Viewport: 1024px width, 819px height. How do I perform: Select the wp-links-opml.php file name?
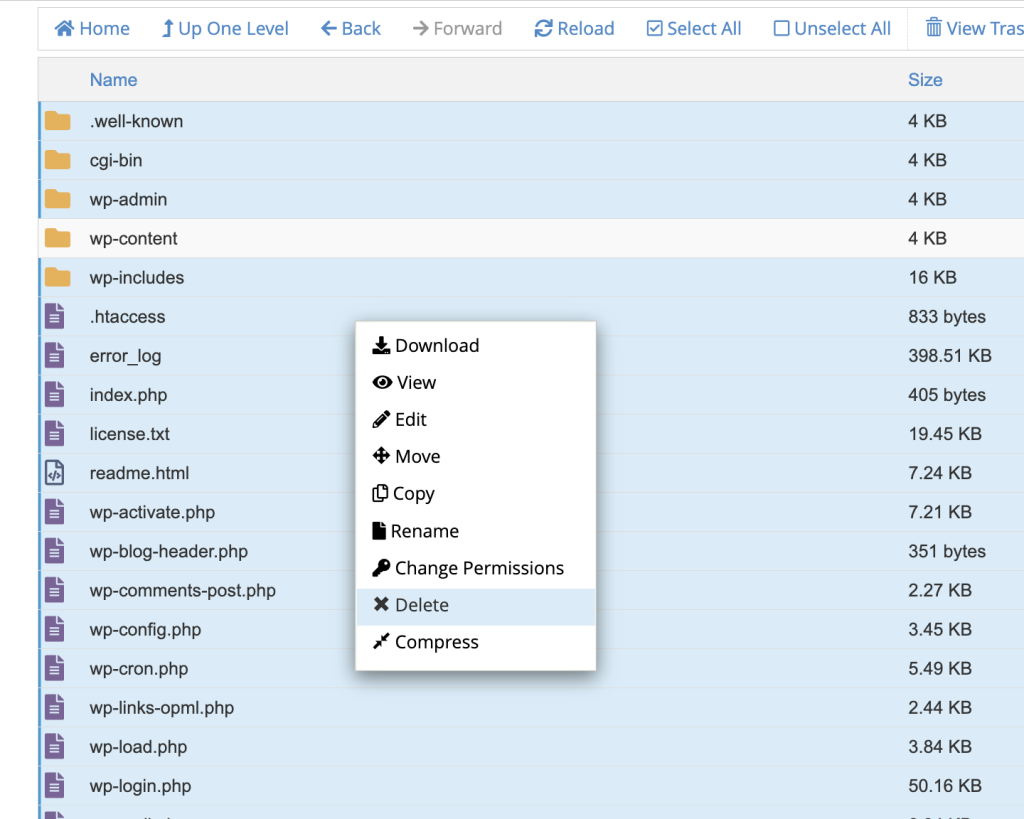coord(161,708)
